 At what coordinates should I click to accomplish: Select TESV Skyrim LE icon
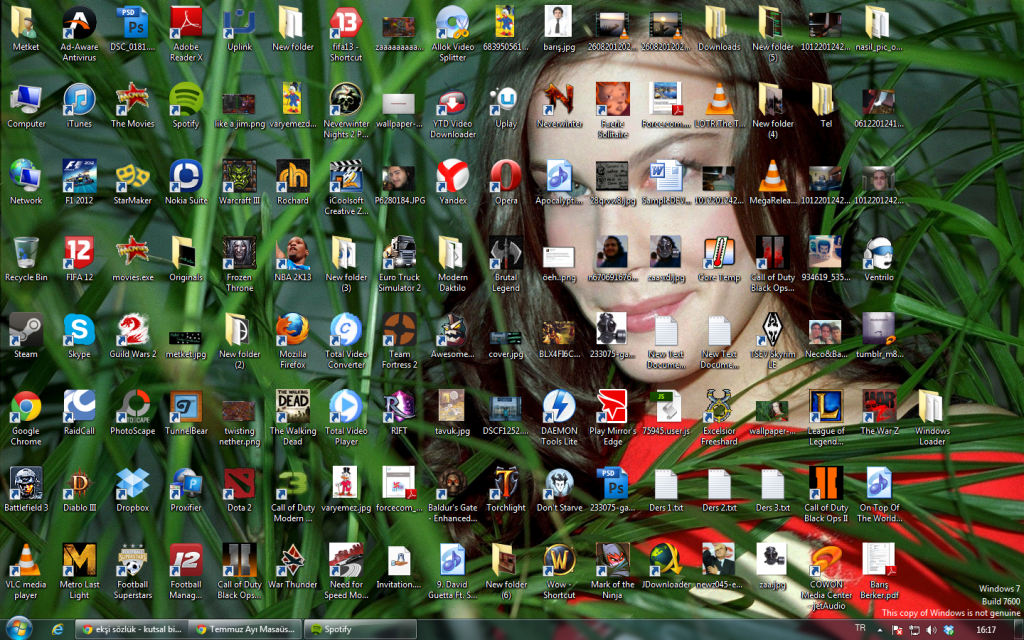click(x=773, y=330)
